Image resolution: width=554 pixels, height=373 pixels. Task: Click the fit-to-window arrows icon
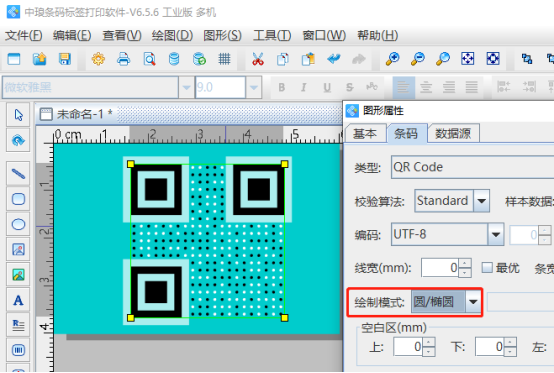(x=467, y=59)
